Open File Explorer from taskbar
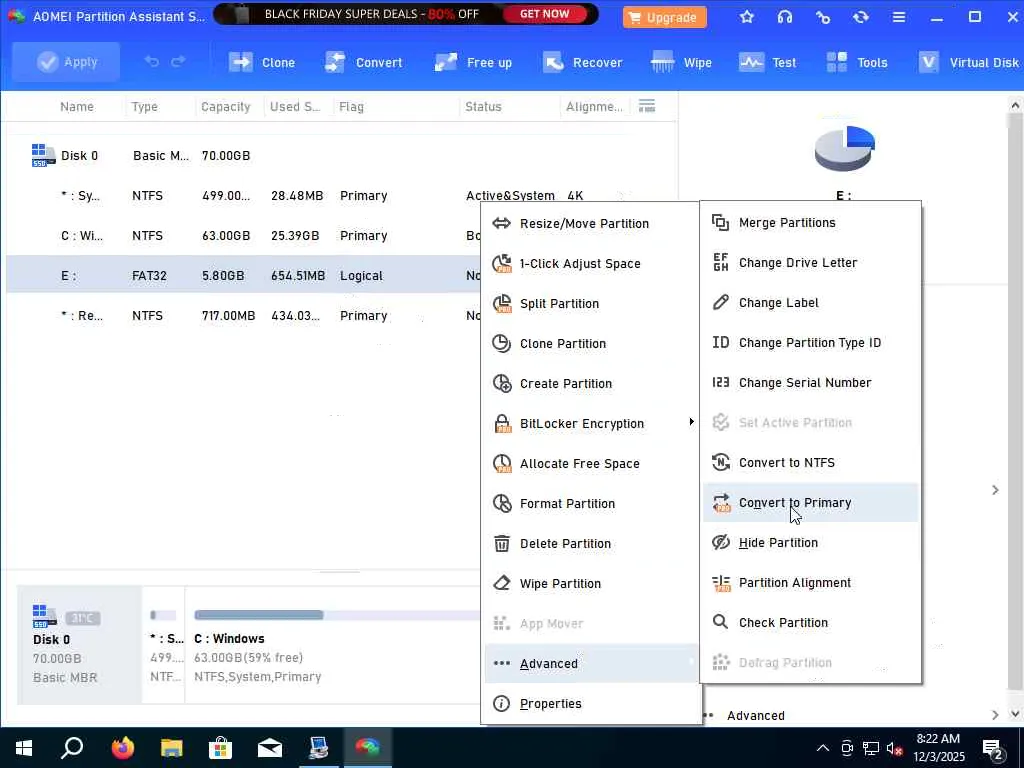The width and height of the screenshot is (1024, 768). 172,748
